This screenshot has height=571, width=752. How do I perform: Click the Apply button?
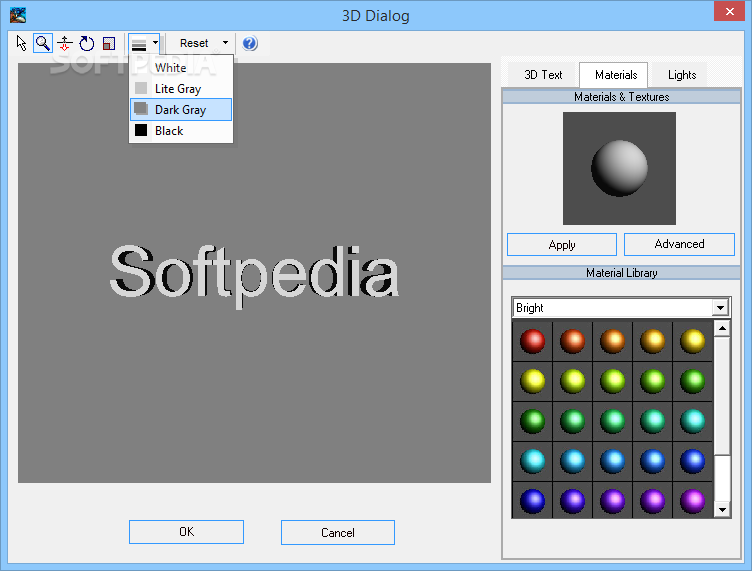pos(562,245)
